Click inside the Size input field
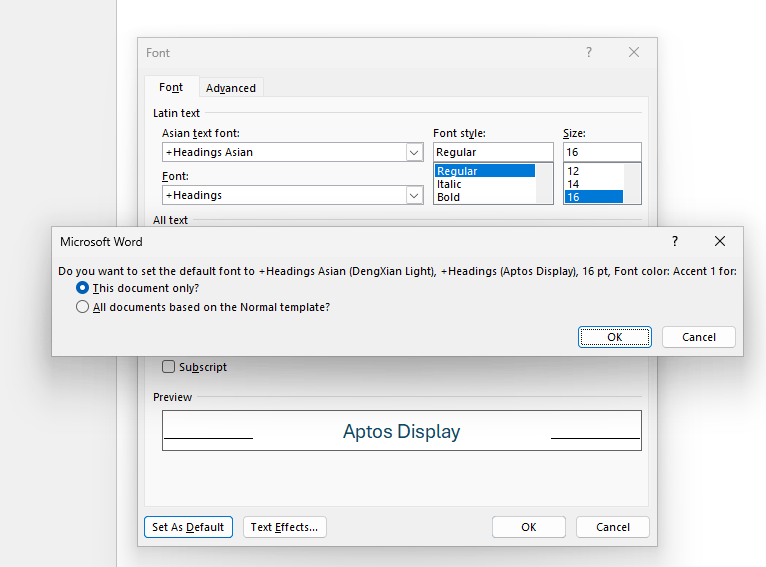Image resolution: width=766 pixels, height=567 pixels. [x=602, y=152]
